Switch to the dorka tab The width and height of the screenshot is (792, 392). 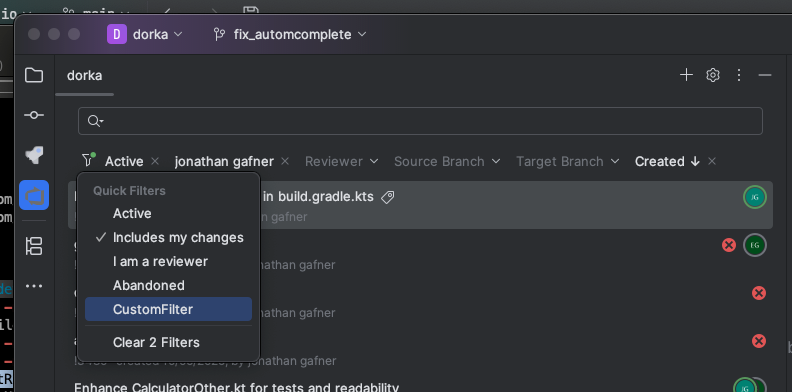(84, 76)
